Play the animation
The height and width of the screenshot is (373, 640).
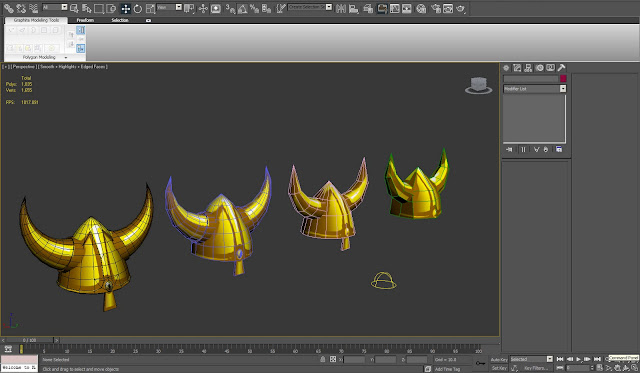click(578, 359)
